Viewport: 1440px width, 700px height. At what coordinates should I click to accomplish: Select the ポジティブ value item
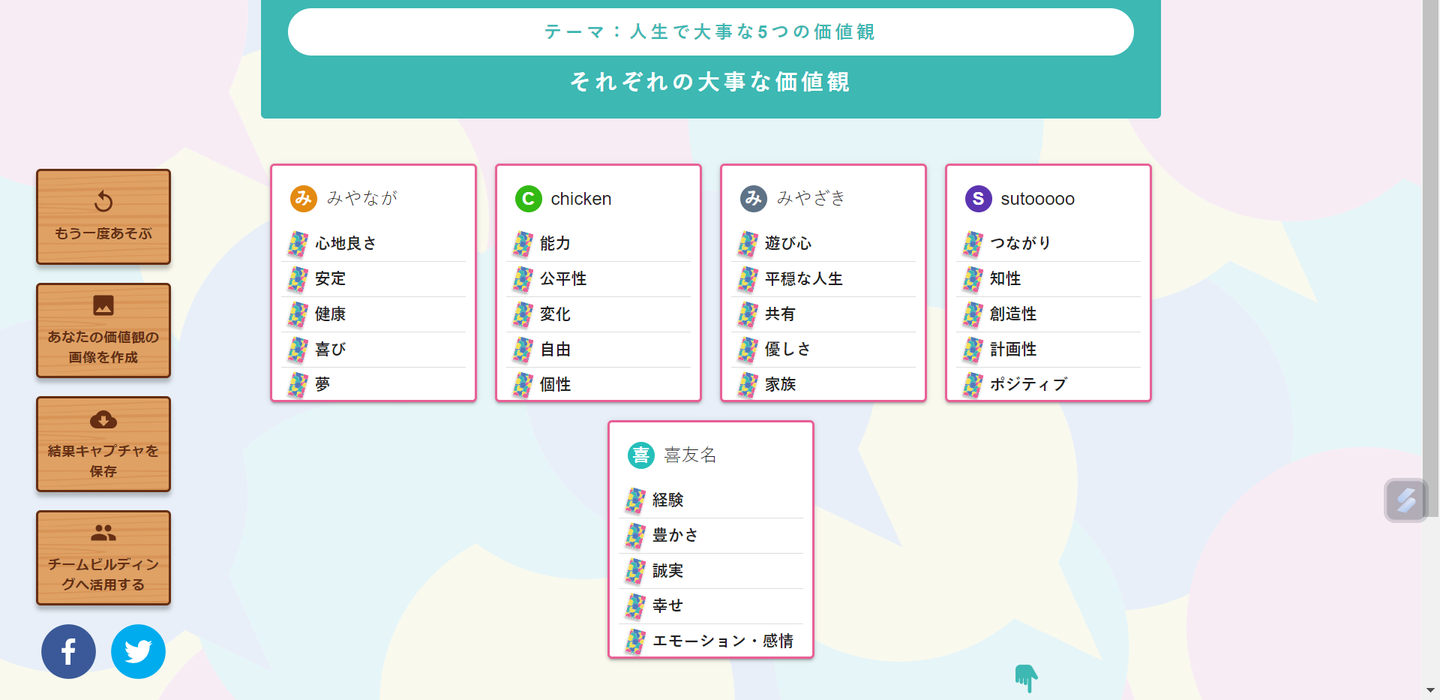(1029, 384)
